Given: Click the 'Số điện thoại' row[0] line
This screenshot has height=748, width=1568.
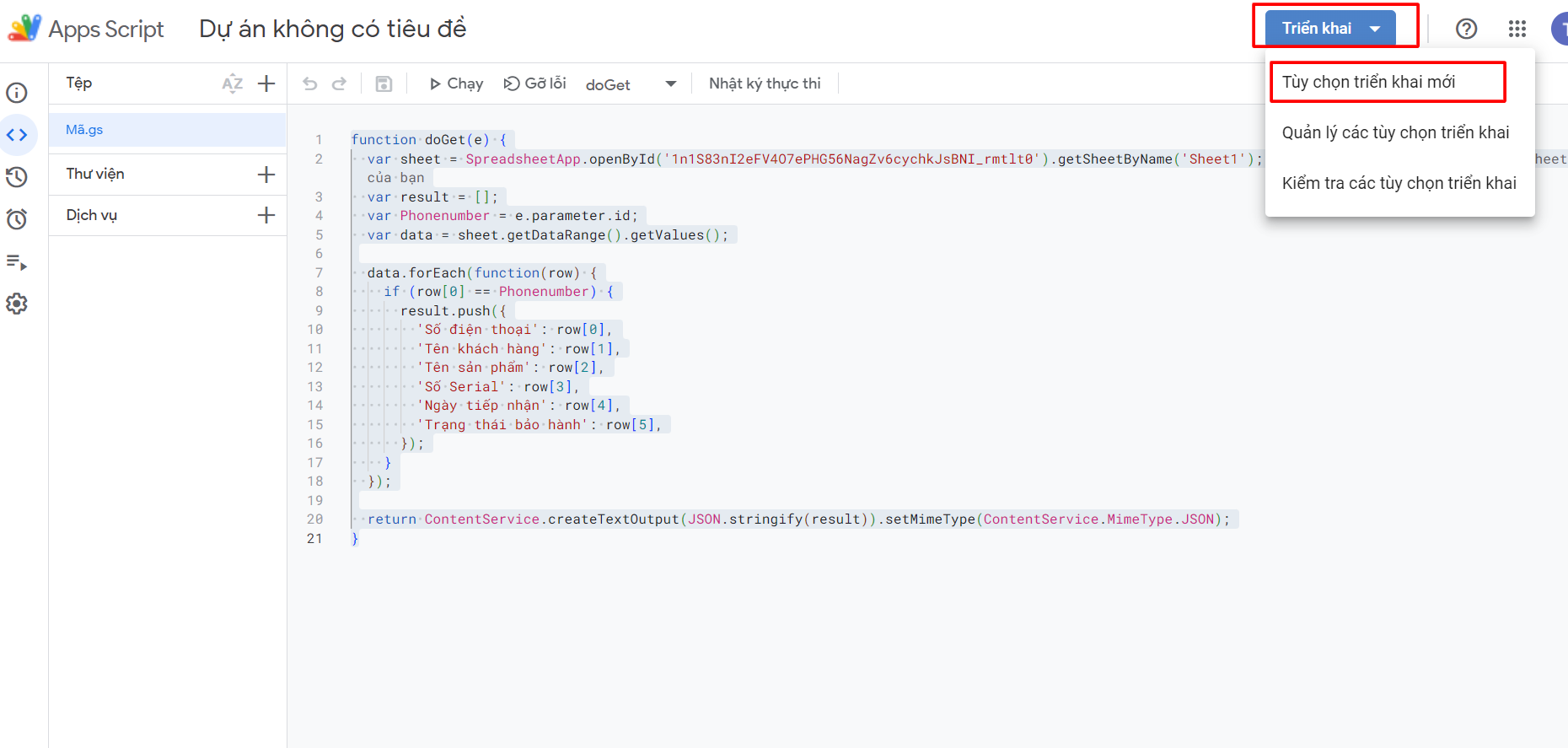Looking at the screenshot, I should coord(514,330).
